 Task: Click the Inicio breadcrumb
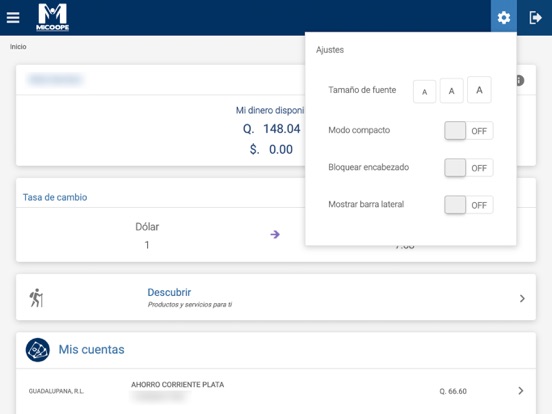tap(18, 47)
